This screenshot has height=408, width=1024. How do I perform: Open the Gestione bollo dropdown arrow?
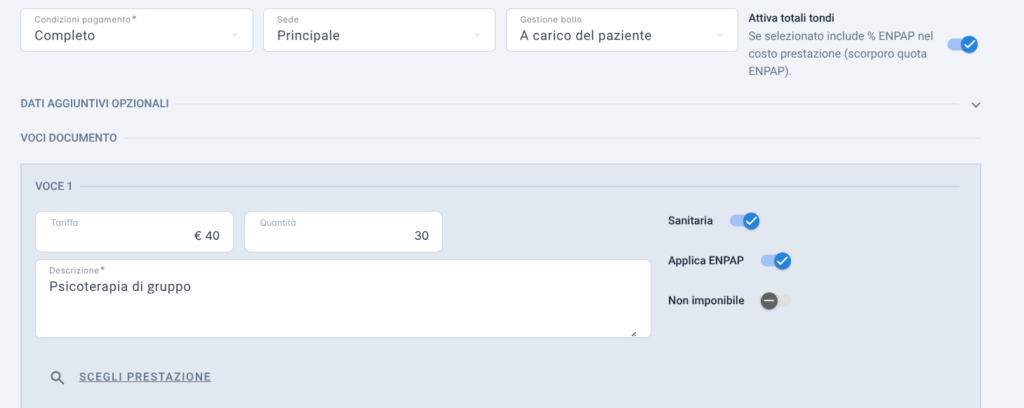coord(720,35)
